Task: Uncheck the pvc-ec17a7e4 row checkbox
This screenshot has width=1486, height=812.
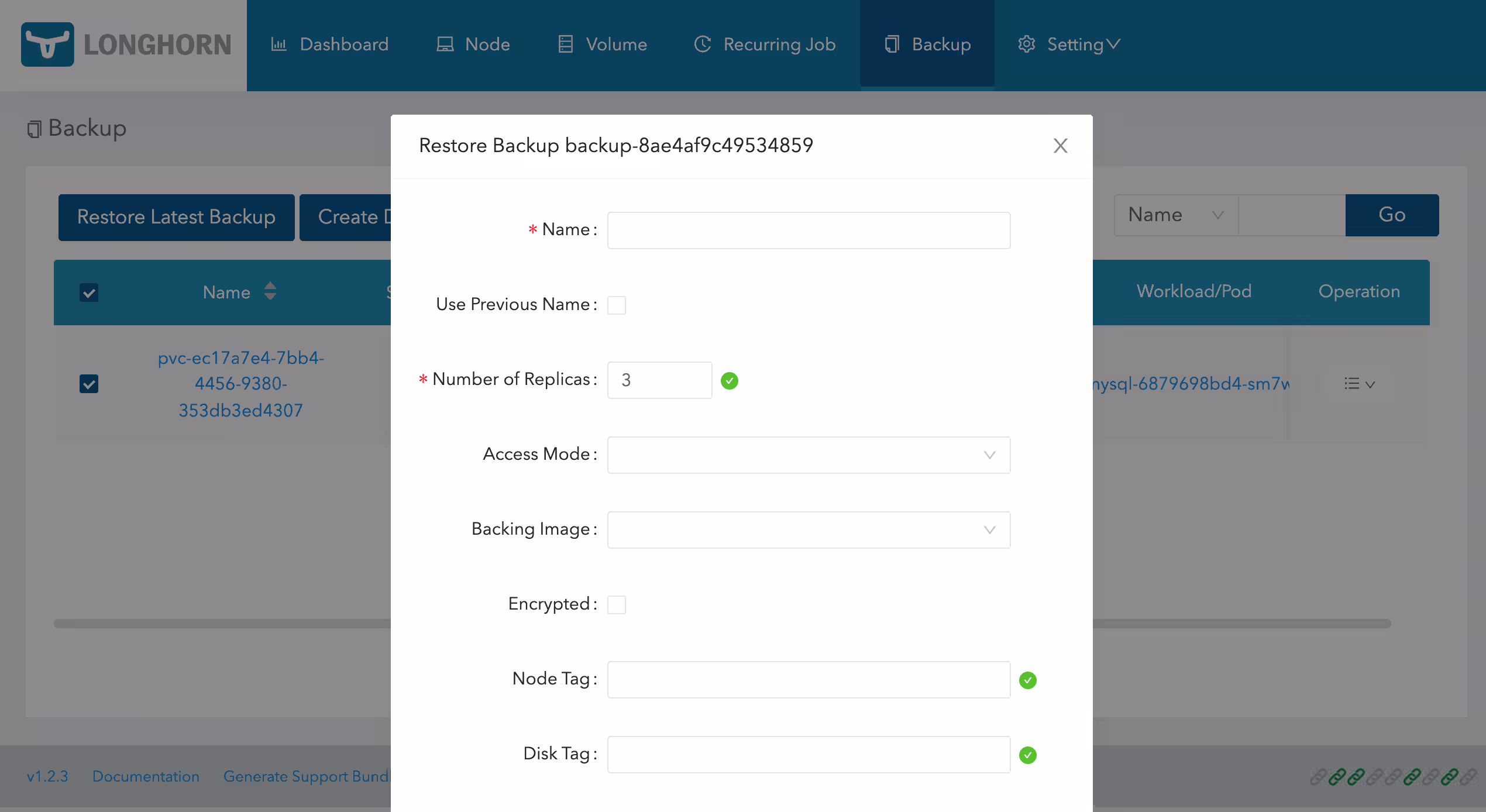Action: 89,384
